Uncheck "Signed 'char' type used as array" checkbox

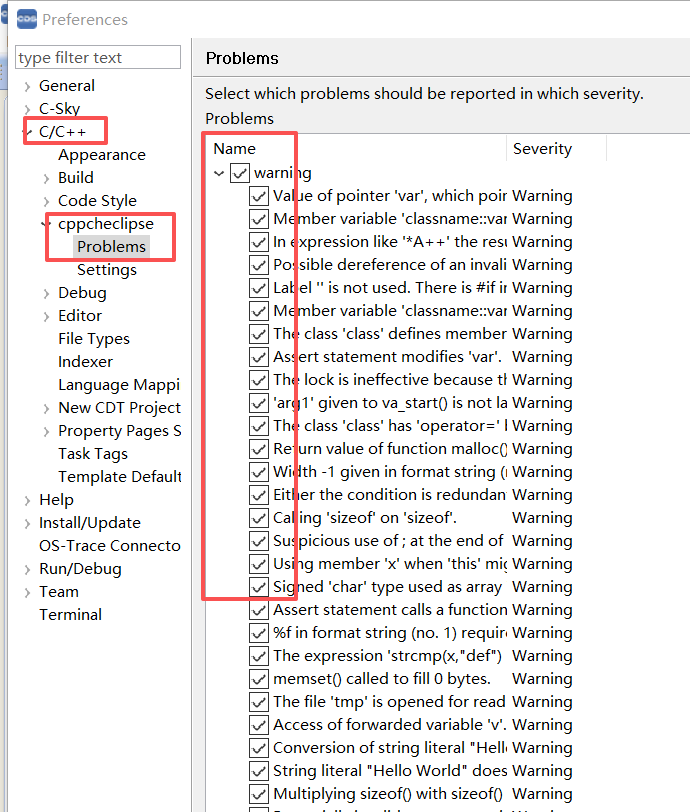[x=258, y=587]
